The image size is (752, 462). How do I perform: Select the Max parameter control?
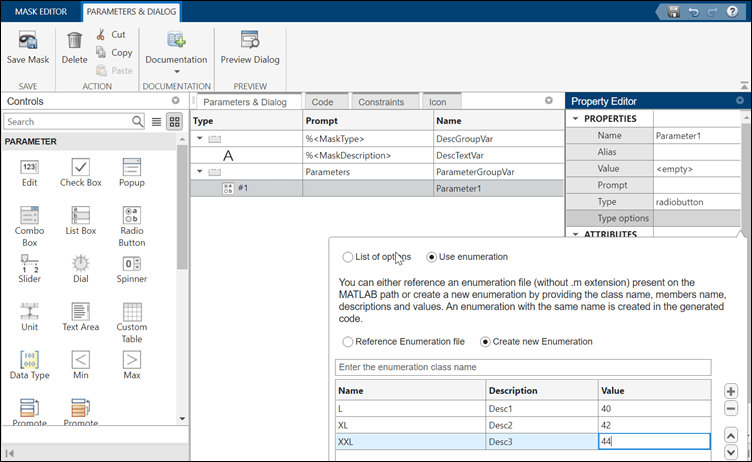(131, 365)
